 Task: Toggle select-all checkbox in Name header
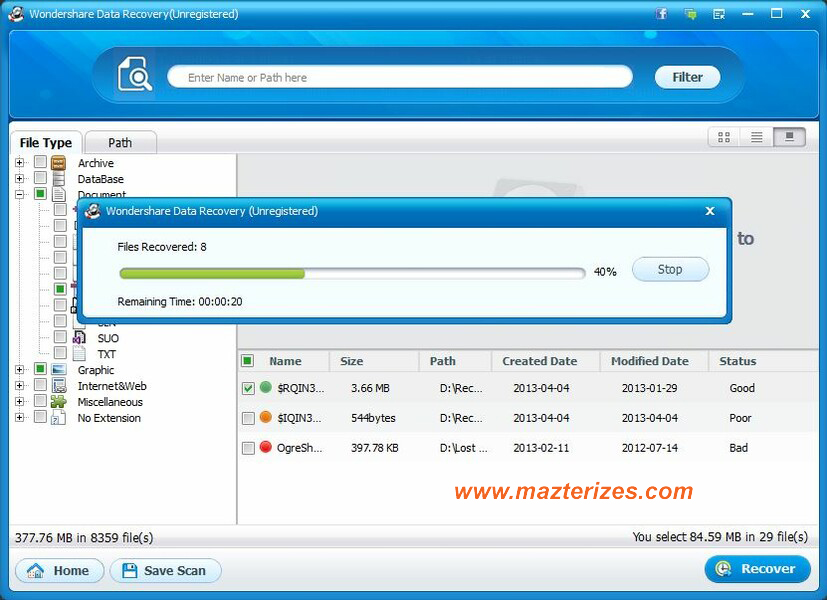coord(247,361)
